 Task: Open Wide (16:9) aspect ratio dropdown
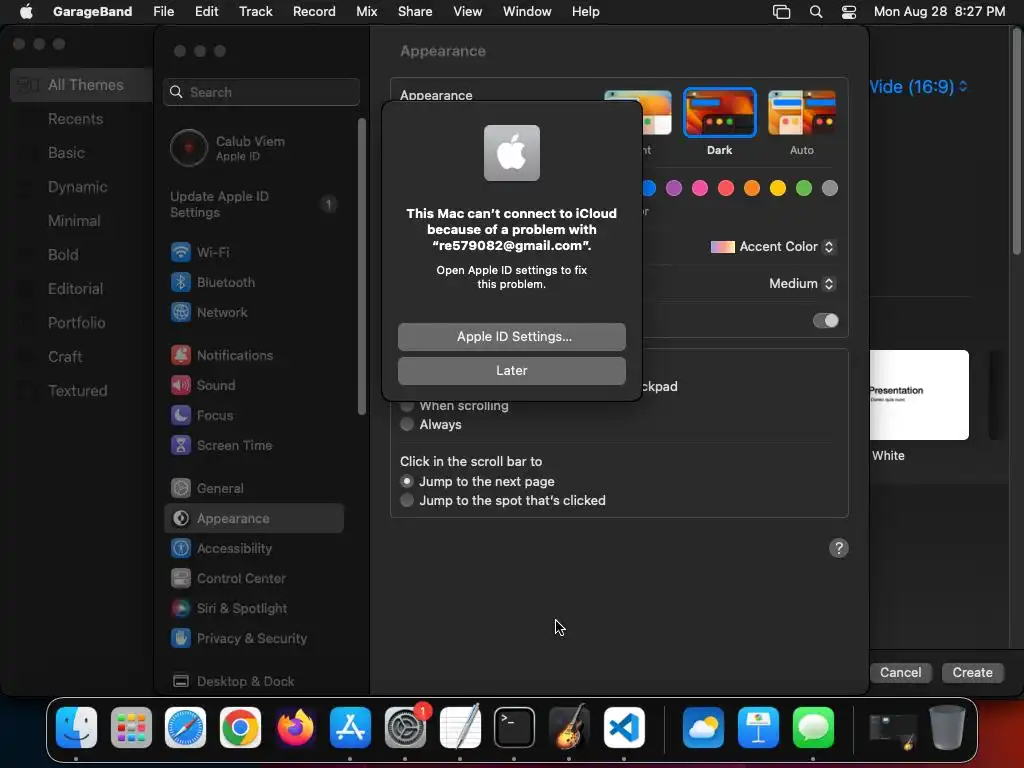(x=918, y=87)
